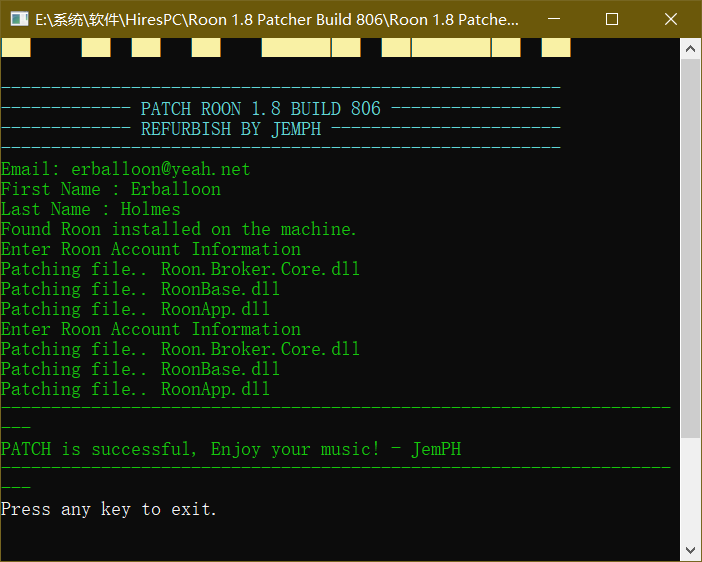702x562 pixels.
Task: Click the REFURBISH BY JEMPH line
Action: pos(231,129)
